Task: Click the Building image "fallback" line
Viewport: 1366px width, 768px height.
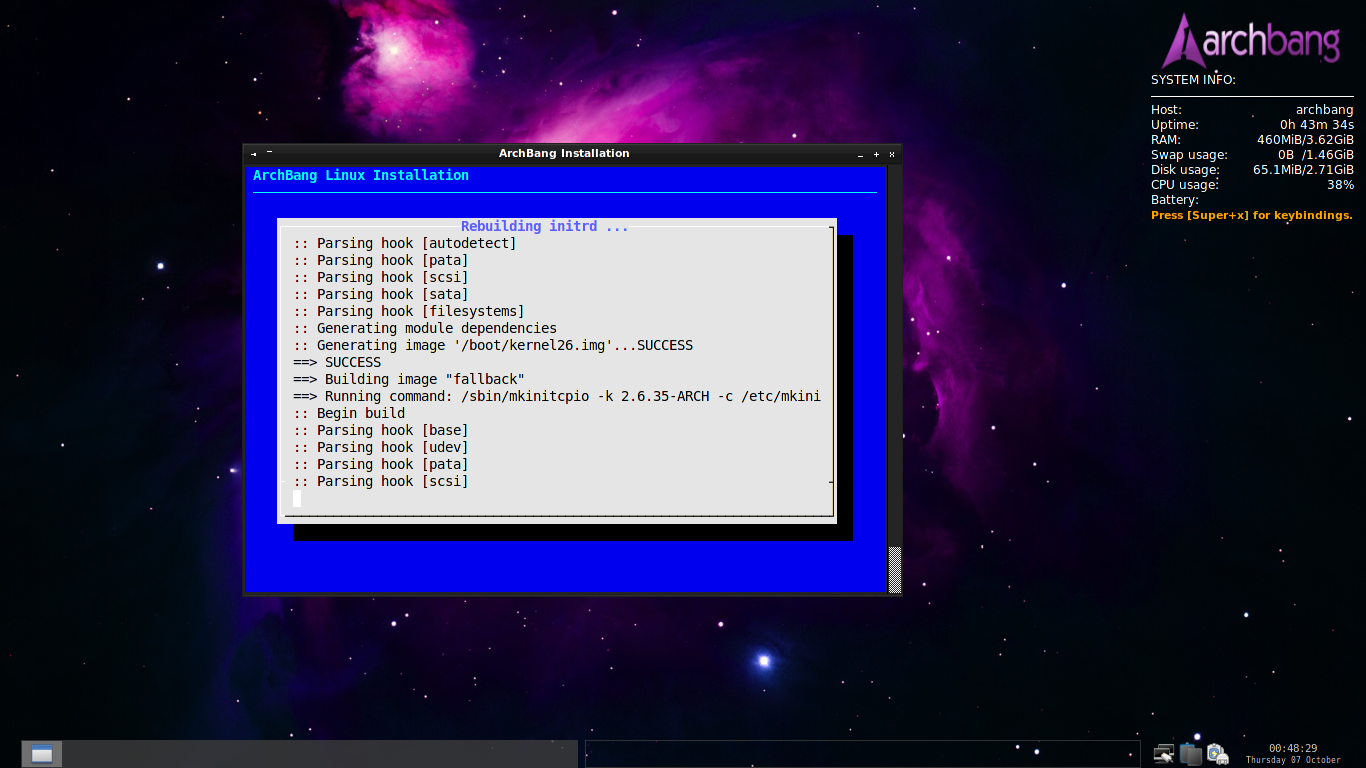Action: click(x=409, y=379)
